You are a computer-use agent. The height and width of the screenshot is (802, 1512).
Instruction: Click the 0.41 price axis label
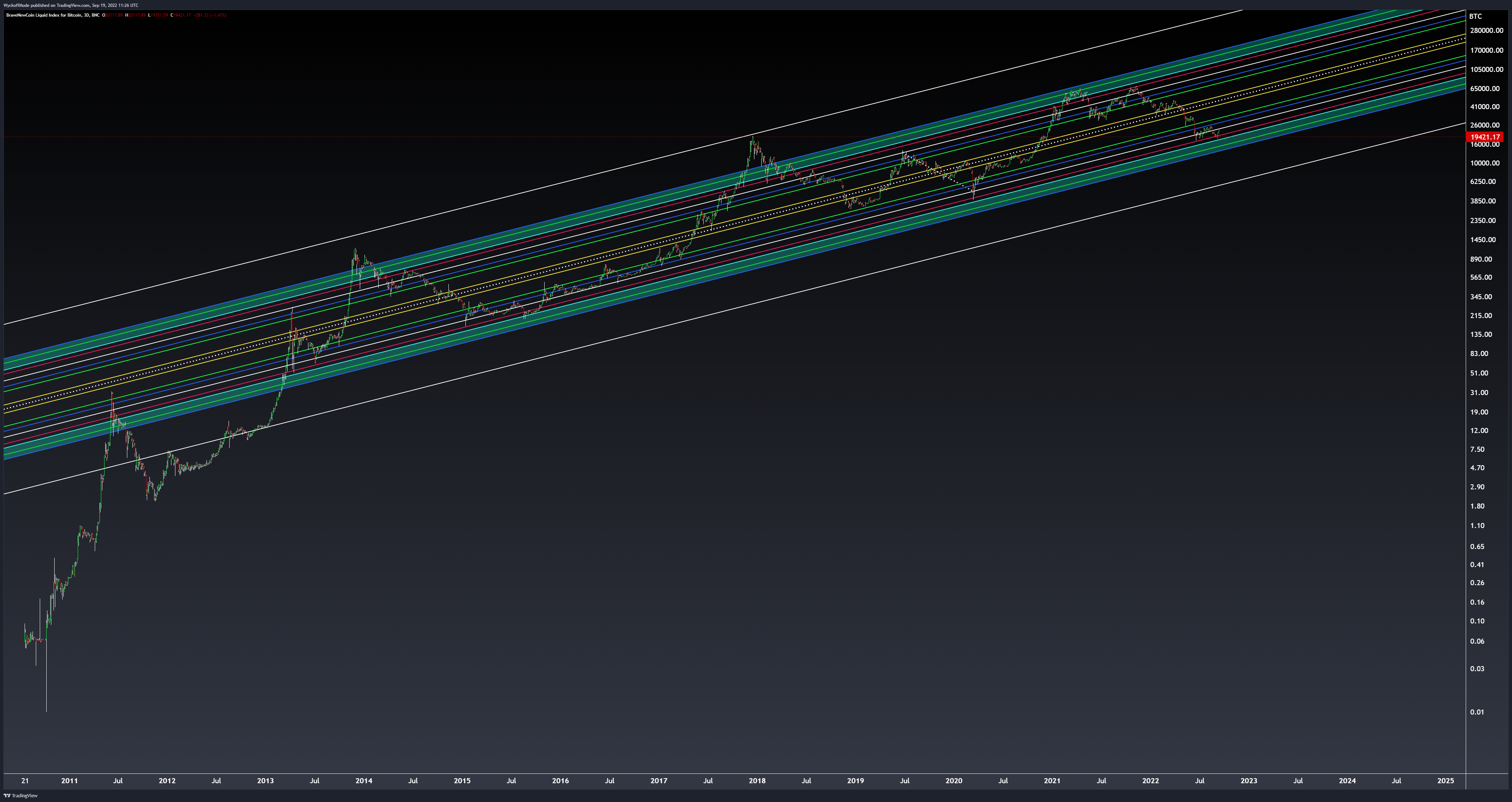click(1477, 565)
